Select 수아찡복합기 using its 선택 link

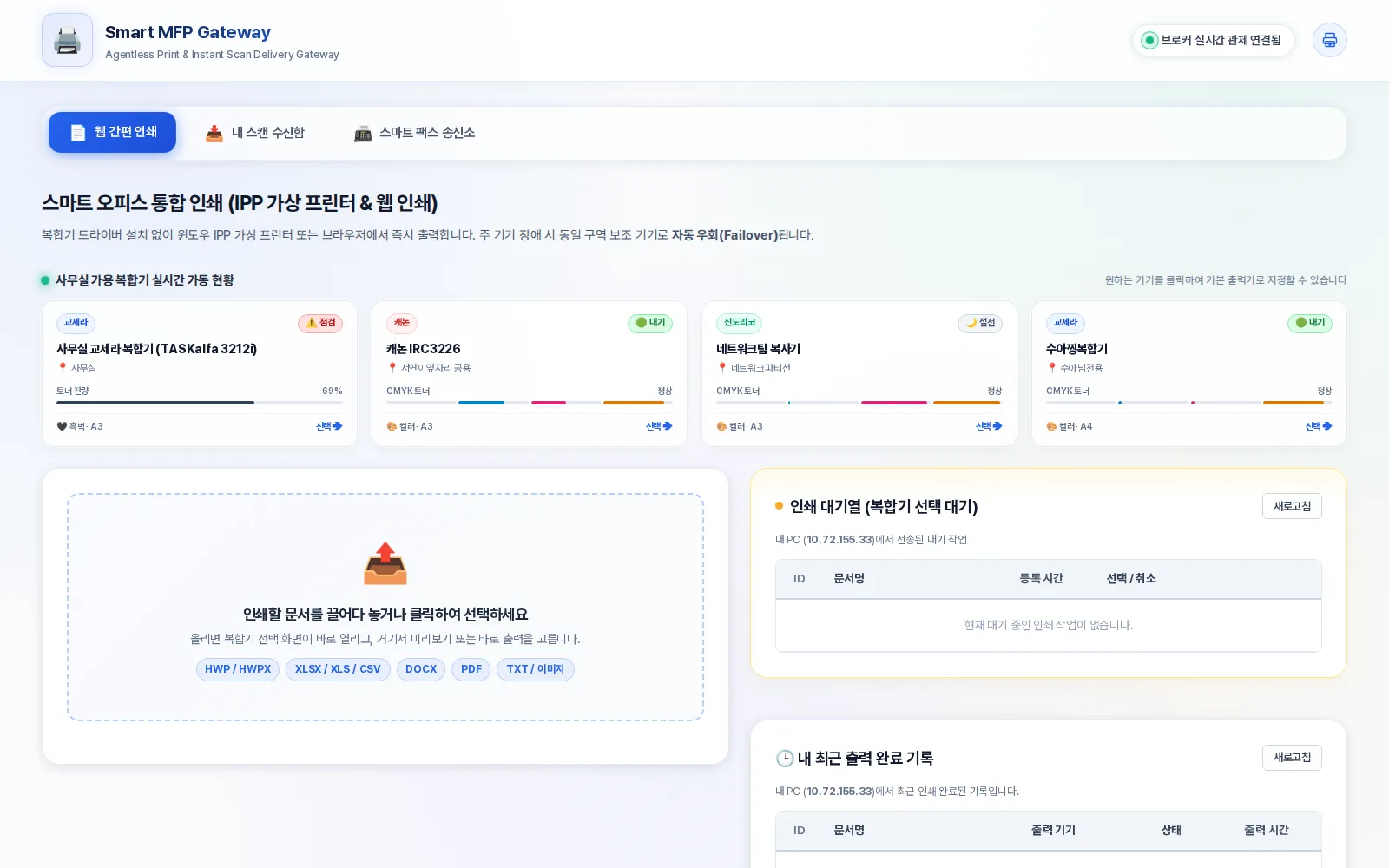point(1319,426)
